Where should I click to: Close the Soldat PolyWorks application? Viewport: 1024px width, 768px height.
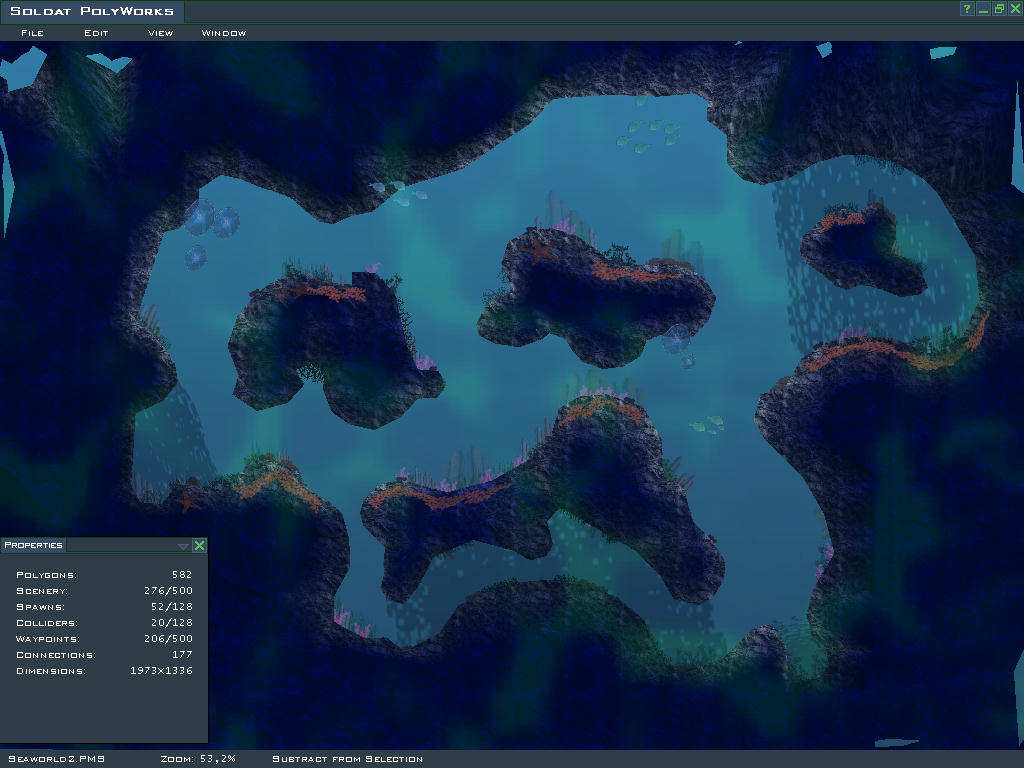[x=1015, y=9]
